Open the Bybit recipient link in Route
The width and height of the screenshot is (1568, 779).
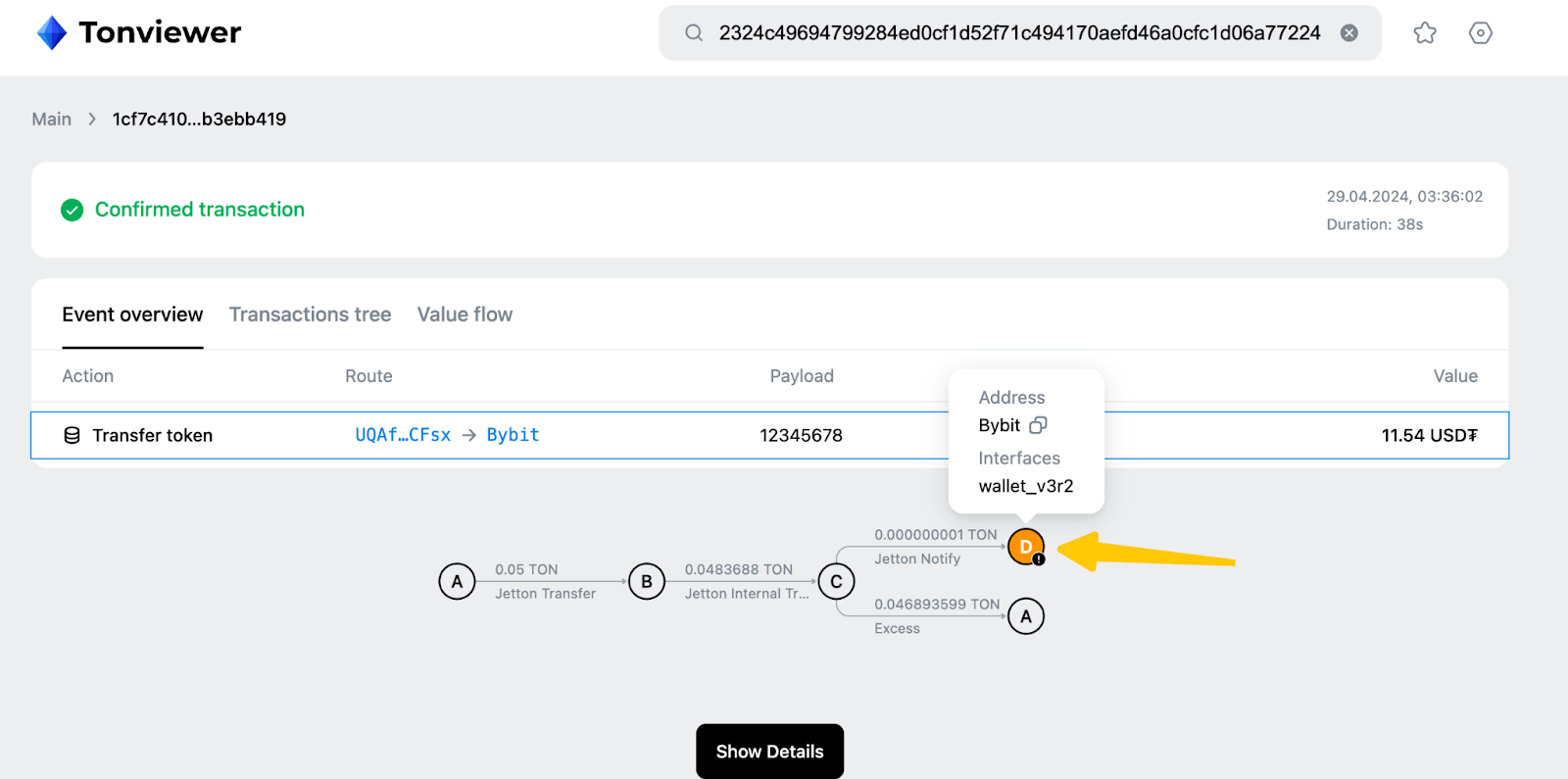coord(513,435)
